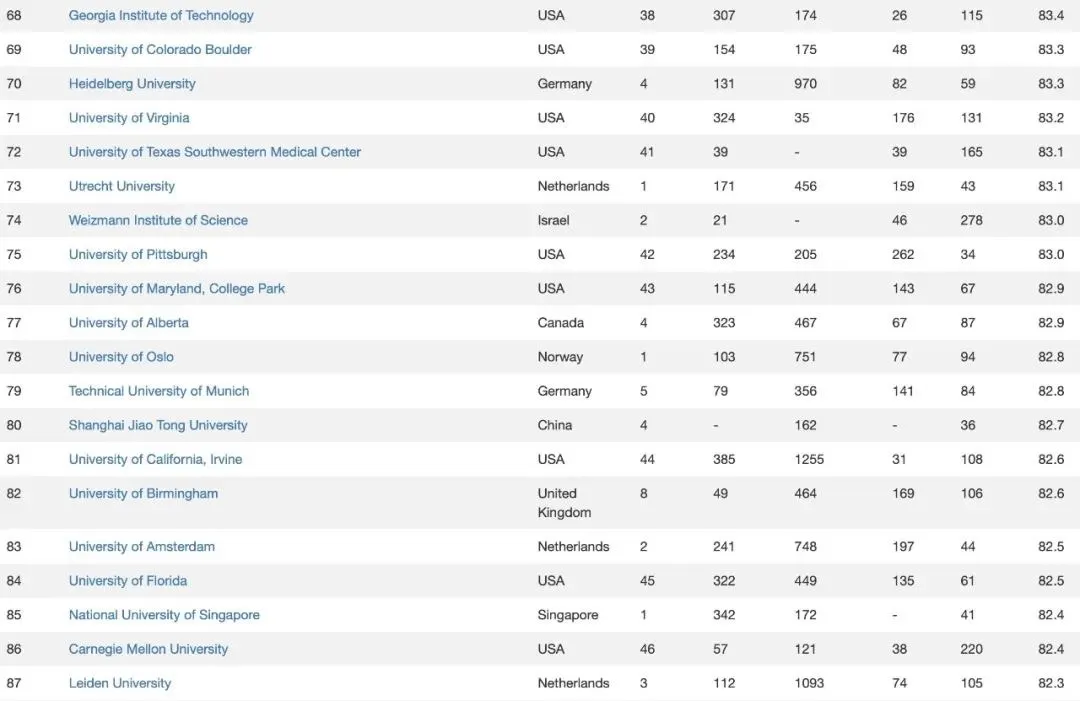Open the Carnegie Mellon University link
1080x701 pixels.
click(x=148, y=649)
